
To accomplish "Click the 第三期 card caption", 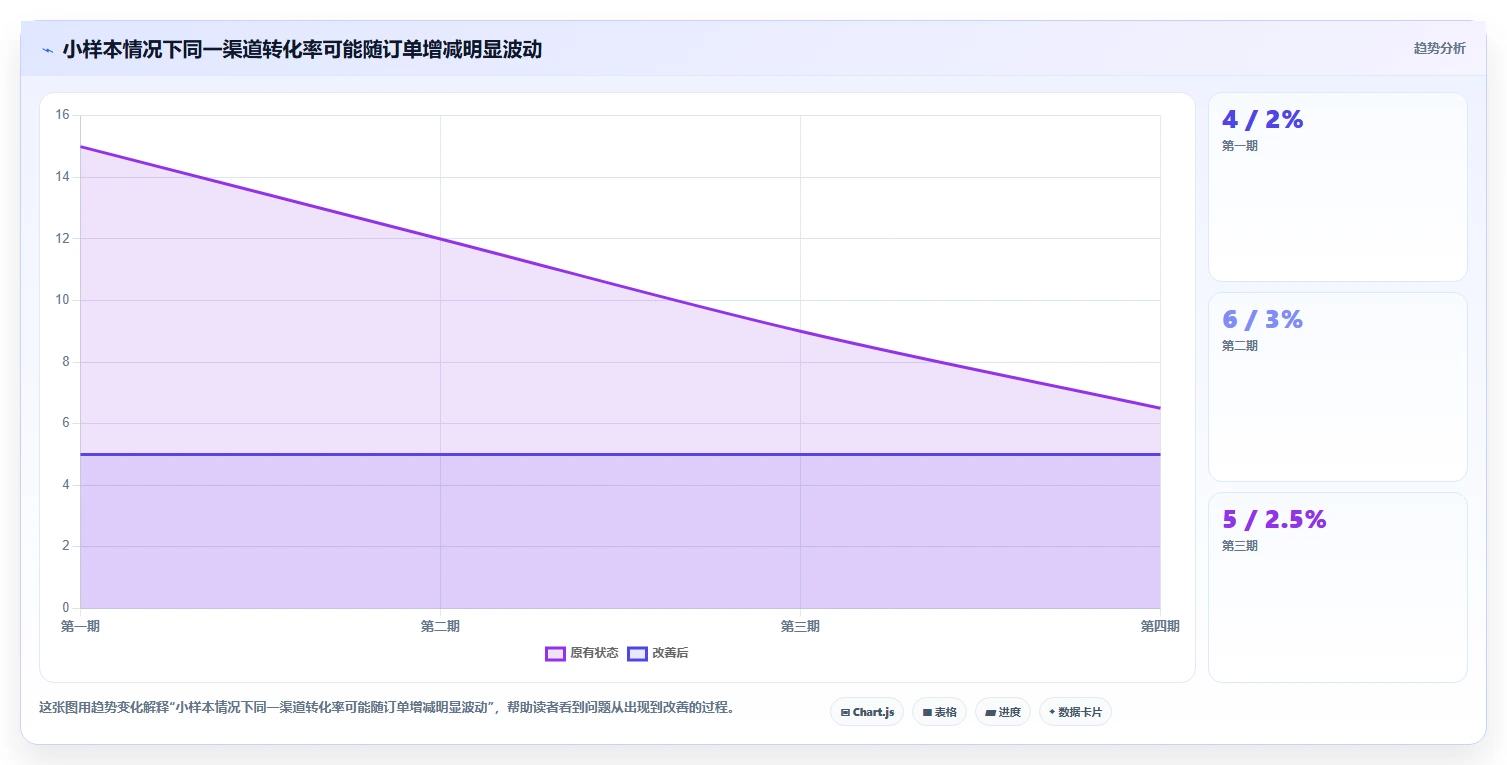I will 1240,546.
